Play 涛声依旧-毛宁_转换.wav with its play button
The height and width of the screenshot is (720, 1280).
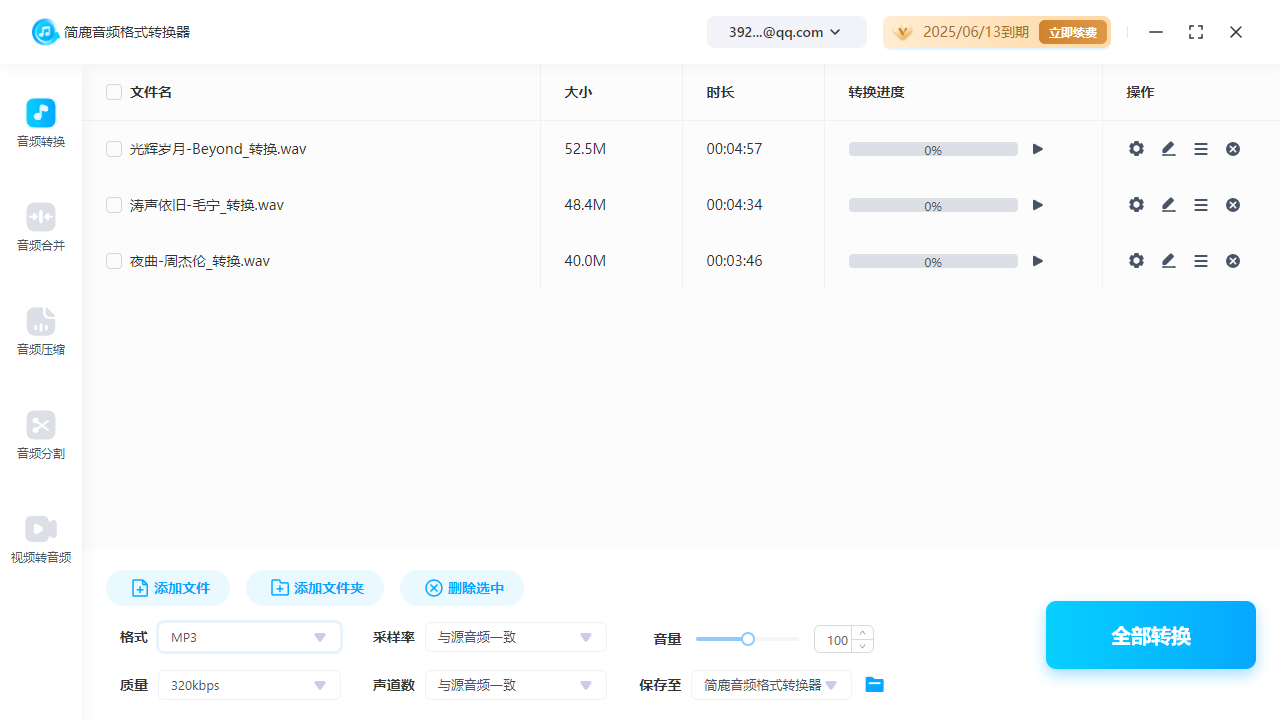pos(1037,204)
